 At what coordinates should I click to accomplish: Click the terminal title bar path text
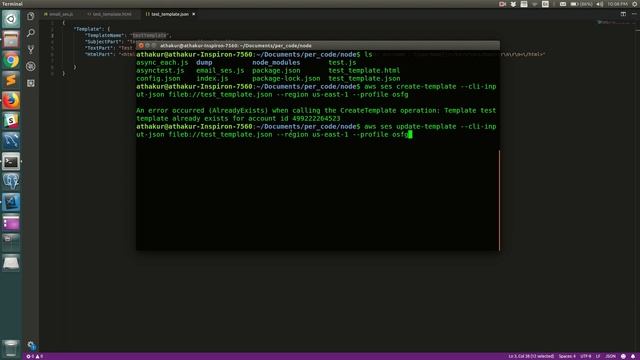coord(236,46)
